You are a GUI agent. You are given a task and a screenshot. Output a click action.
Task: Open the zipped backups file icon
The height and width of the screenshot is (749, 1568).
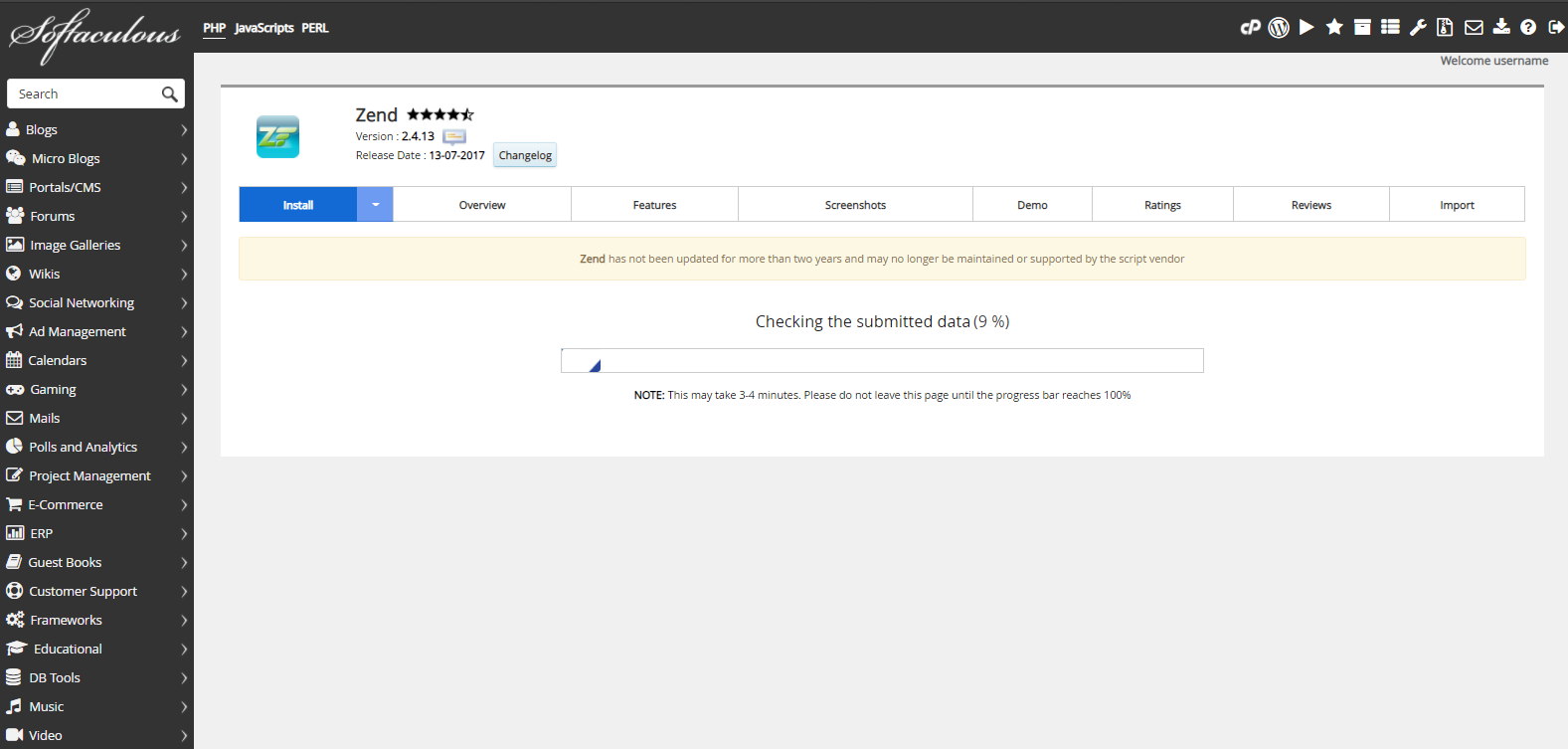click(x=1446, y=27)
